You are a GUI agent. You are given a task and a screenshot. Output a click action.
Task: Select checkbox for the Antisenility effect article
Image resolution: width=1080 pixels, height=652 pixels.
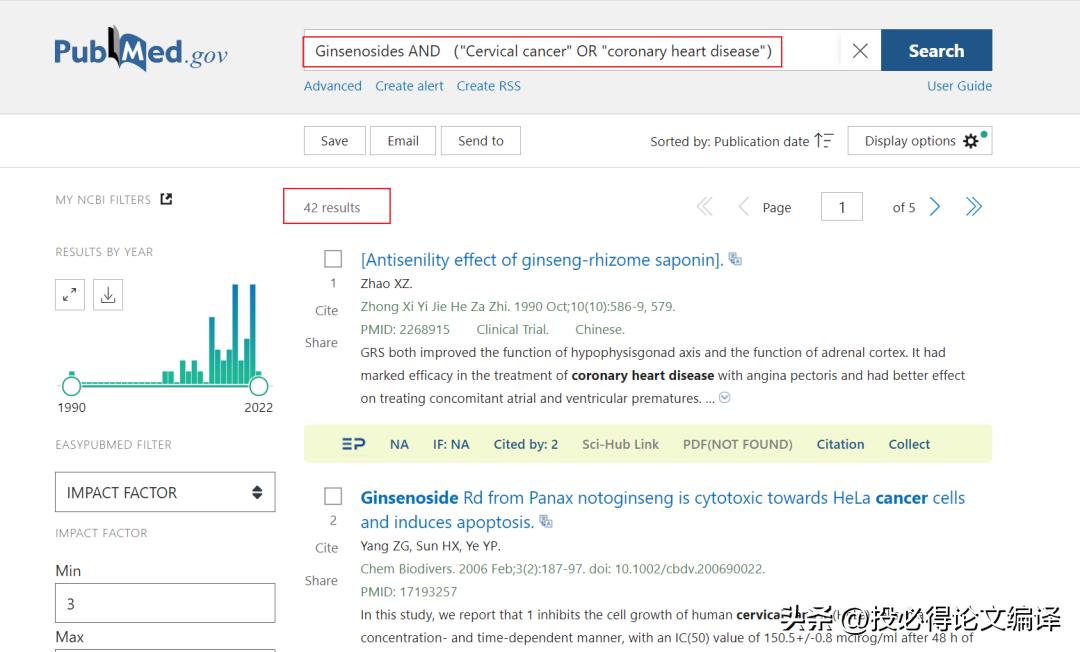click(333, 259)
